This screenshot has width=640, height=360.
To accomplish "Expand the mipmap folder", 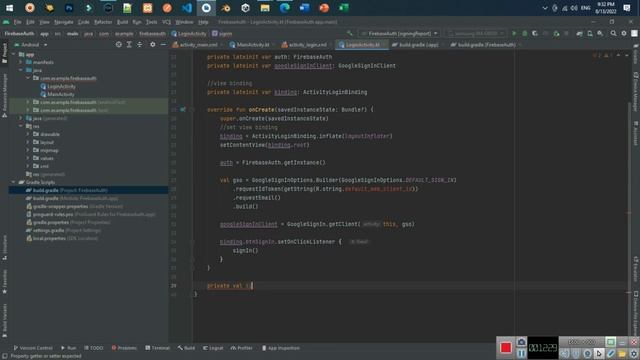I will coord(28,150).
